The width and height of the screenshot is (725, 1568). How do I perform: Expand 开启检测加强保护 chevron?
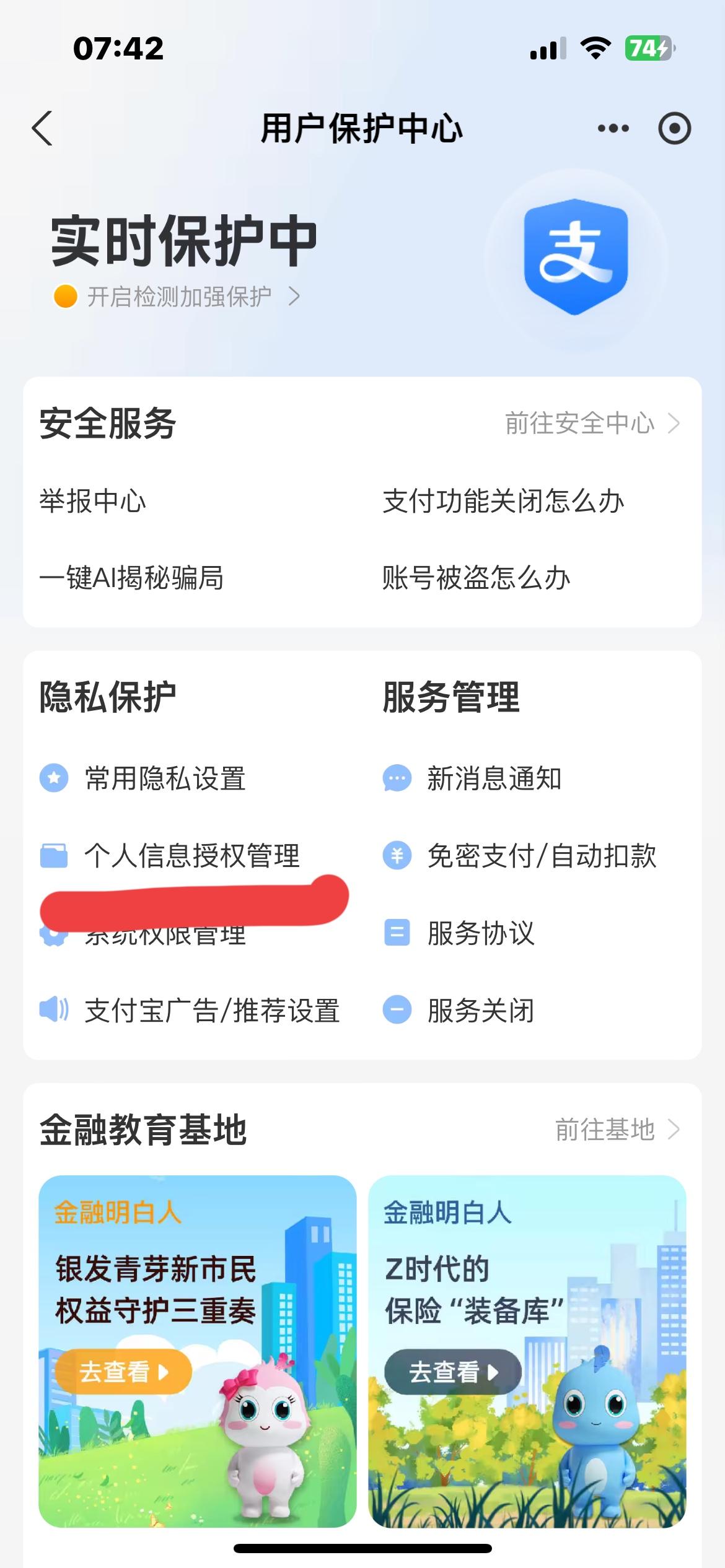tap(294, 297)
